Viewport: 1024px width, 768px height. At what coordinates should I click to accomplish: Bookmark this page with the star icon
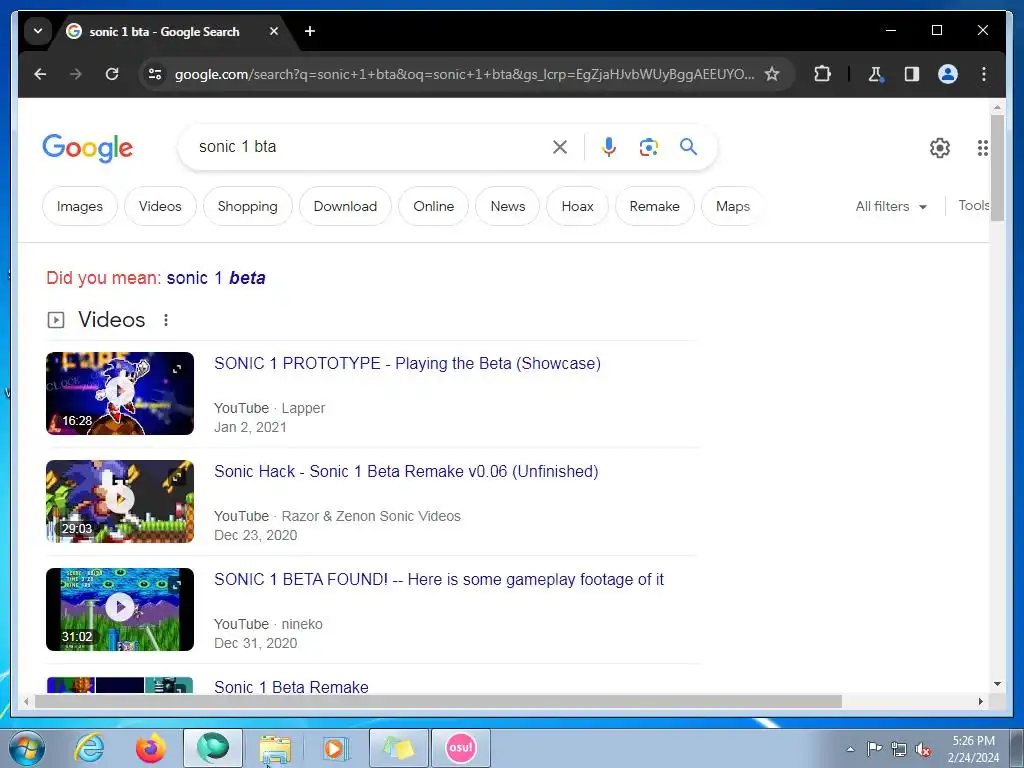[x=772, y=74]
